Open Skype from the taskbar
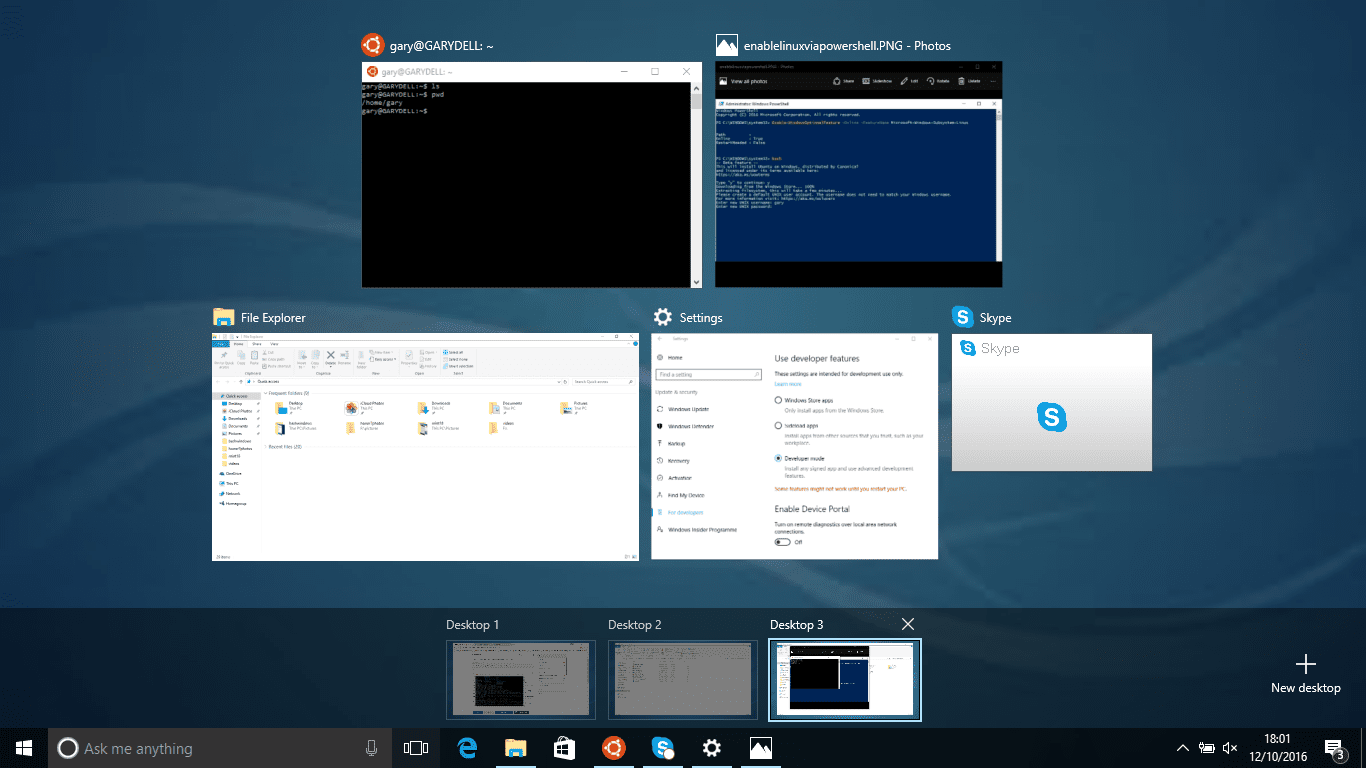The width and height of the screenshot is (1366, 768). 662,747
